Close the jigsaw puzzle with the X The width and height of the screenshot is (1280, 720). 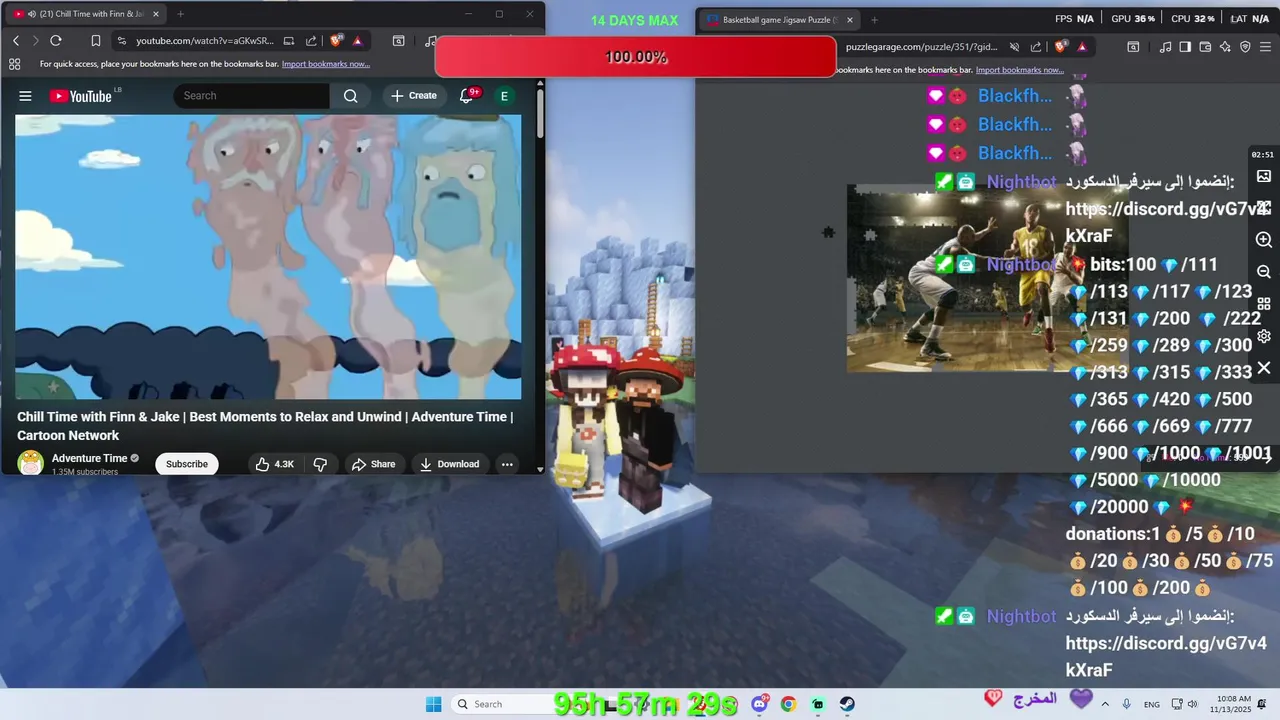tap(1264, 368)
